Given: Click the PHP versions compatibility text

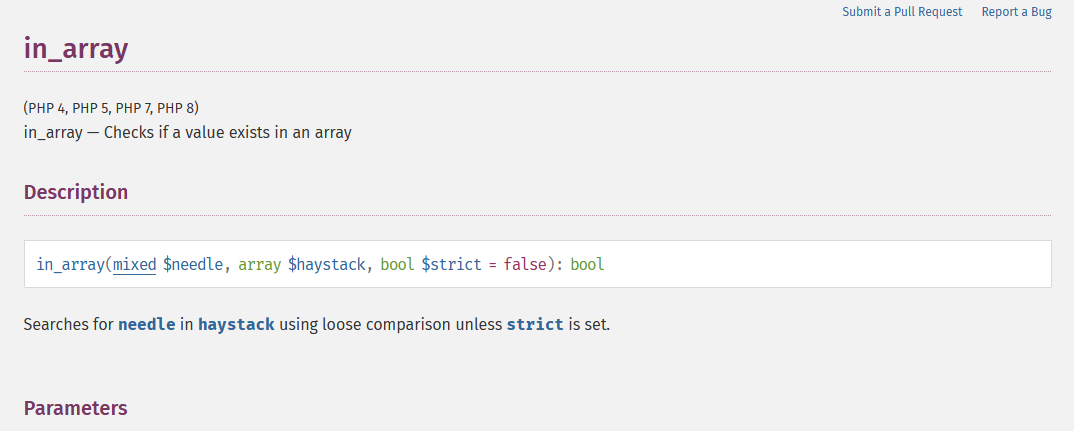Looking at the screenshot, I should click(118, 108).
